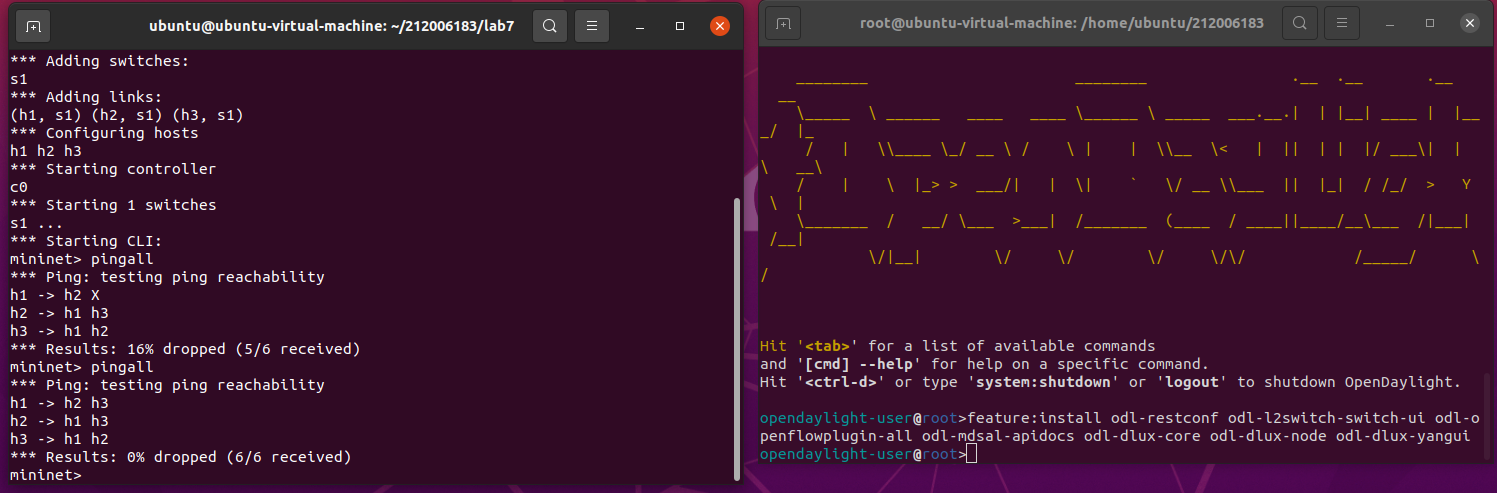Close the lab7 terminal with the red button
Screen dimensions: 1497x493
coord(718,25)
